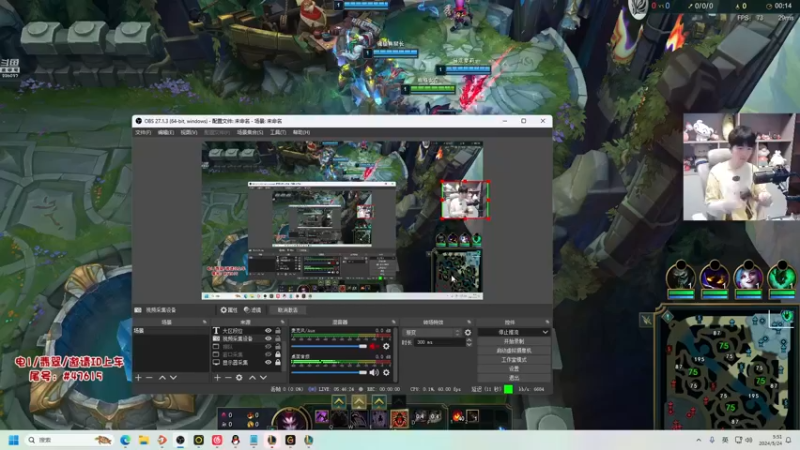
Task: Open Filters button in source toolbar
Action: point(253,310)
